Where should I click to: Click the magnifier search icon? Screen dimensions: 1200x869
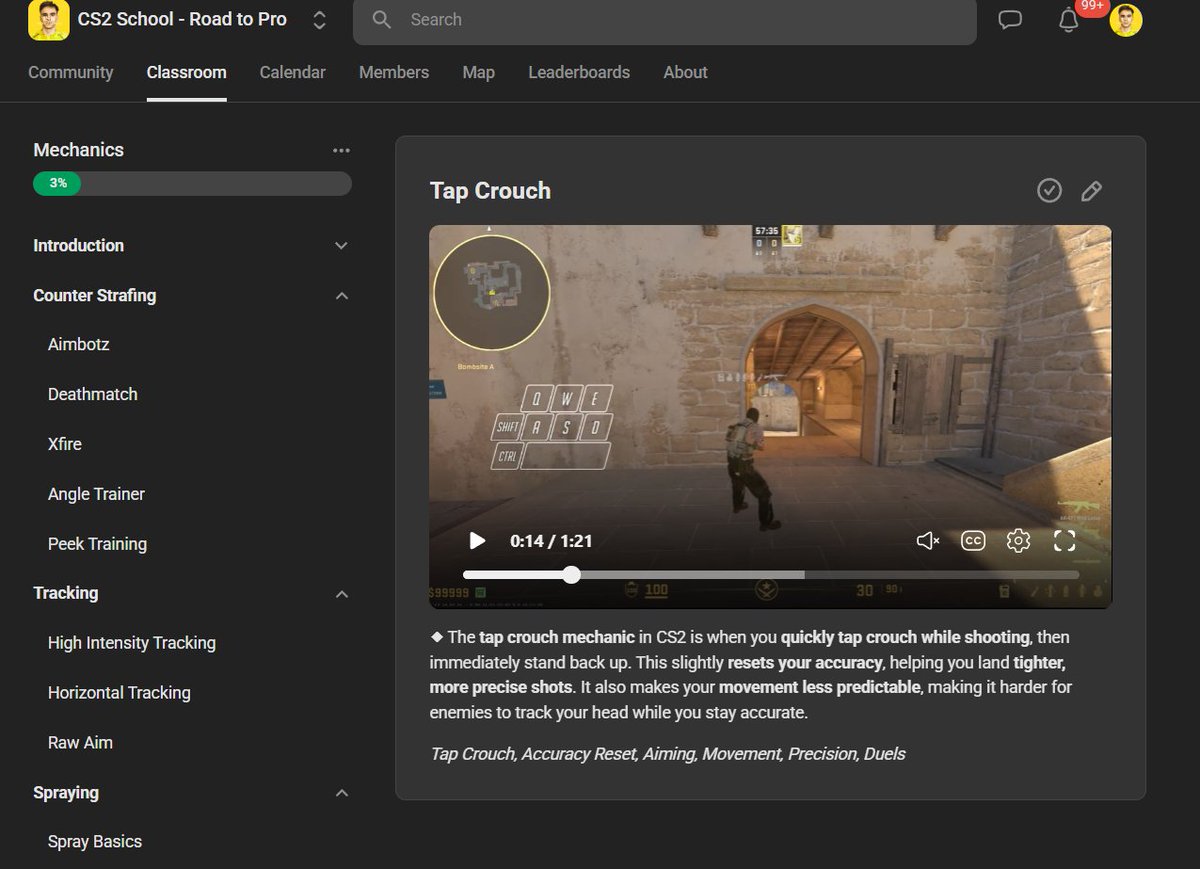381,20
